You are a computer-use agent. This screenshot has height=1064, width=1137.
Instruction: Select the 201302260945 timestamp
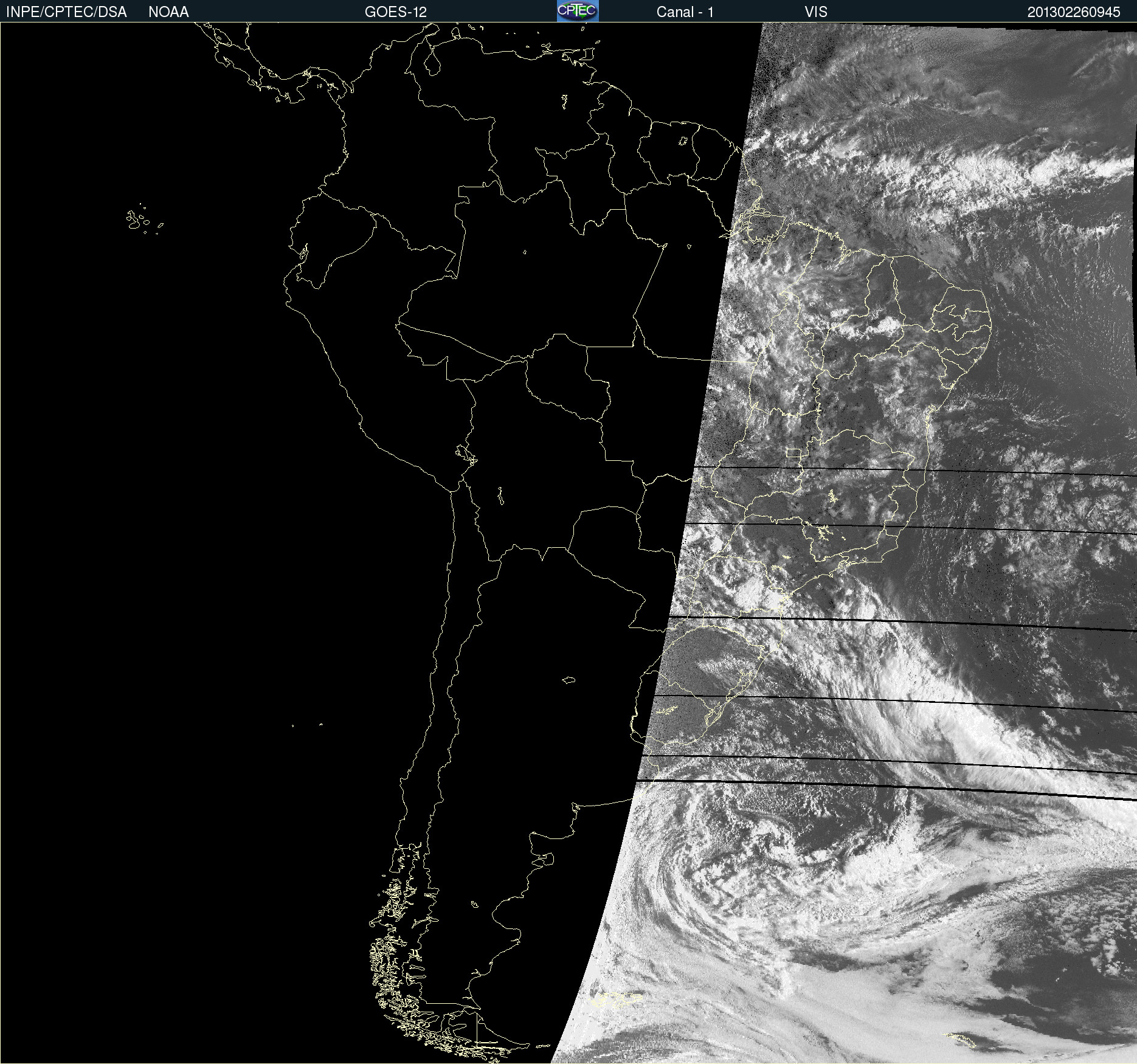pos(1074,12)
